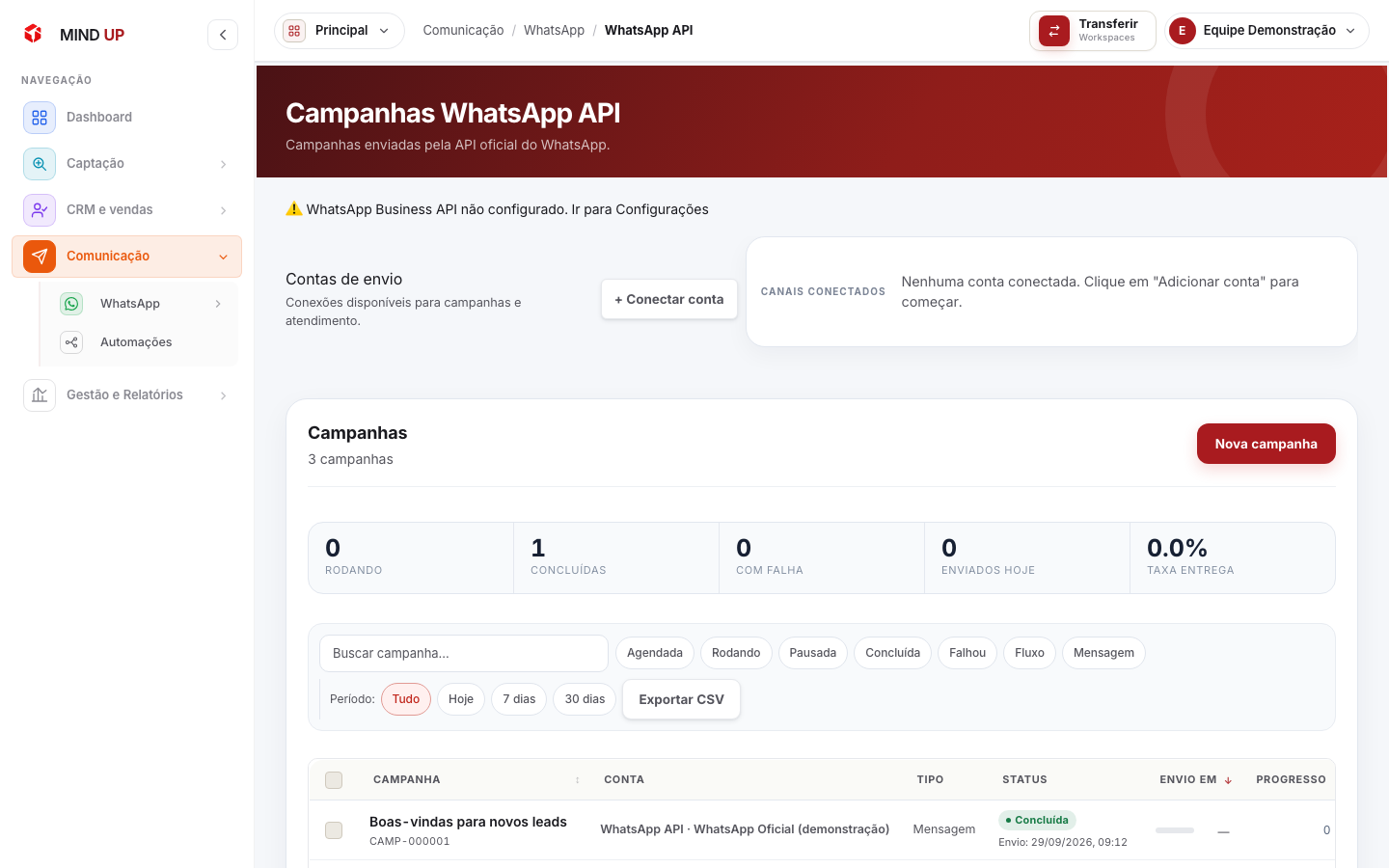Open the Principal workspace dropdown

[x=340, y=31]
